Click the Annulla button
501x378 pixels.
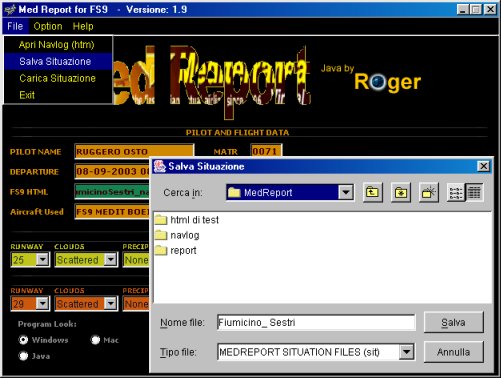point(453,352)
